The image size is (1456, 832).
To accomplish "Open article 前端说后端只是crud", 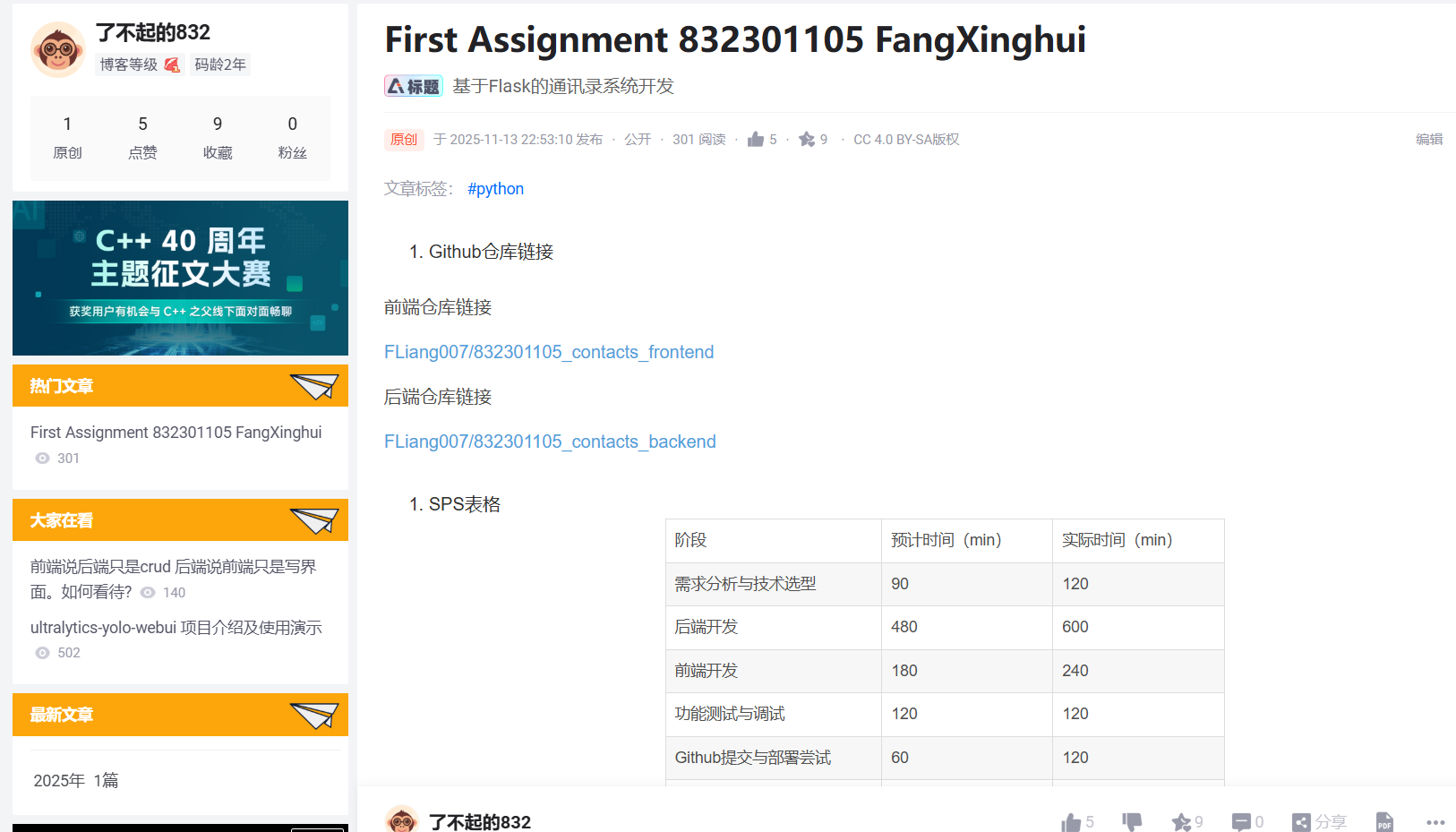I will click(174, 579).
